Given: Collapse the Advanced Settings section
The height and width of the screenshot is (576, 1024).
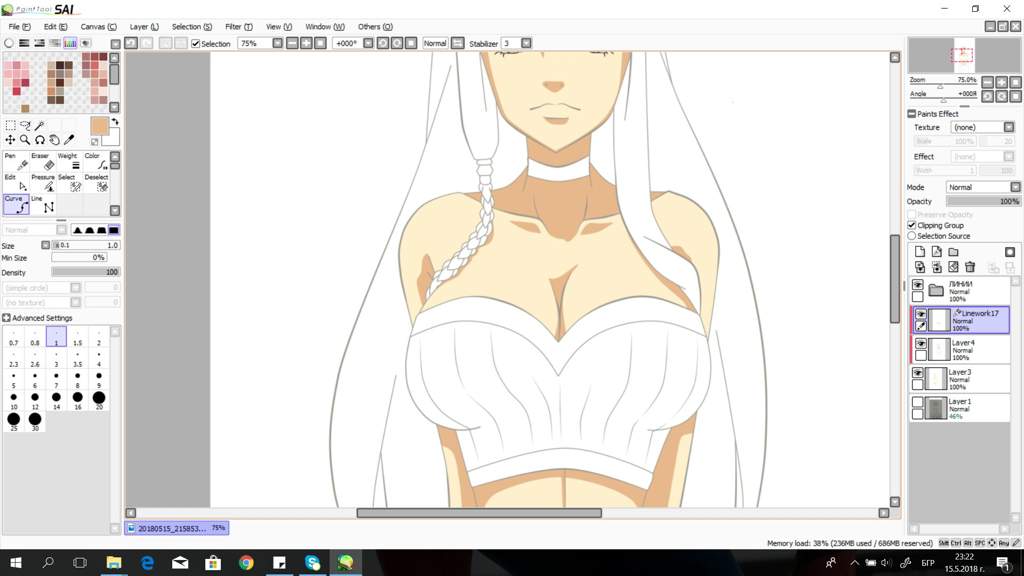Looking at the screenshot, I should click(7, 318).
